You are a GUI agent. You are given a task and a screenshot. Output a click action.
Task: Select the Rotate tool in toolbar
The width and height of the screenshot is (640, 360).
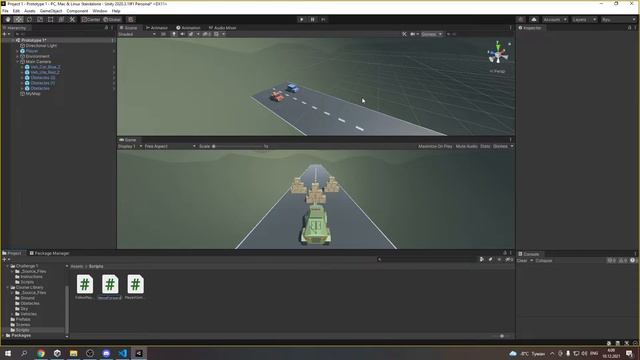[29, 20]
